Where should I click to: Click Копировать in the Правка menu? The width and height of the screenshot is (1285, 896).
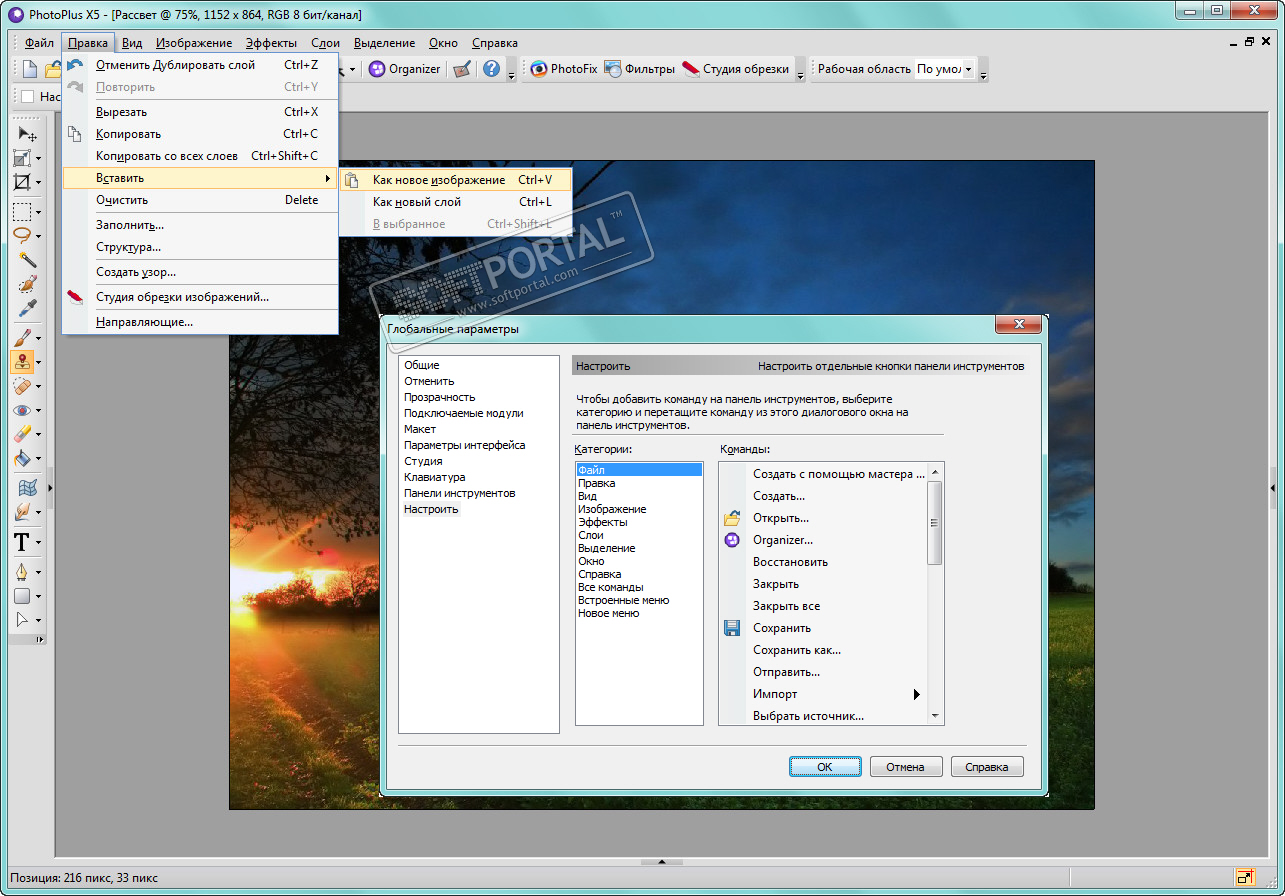pos(128,134)
